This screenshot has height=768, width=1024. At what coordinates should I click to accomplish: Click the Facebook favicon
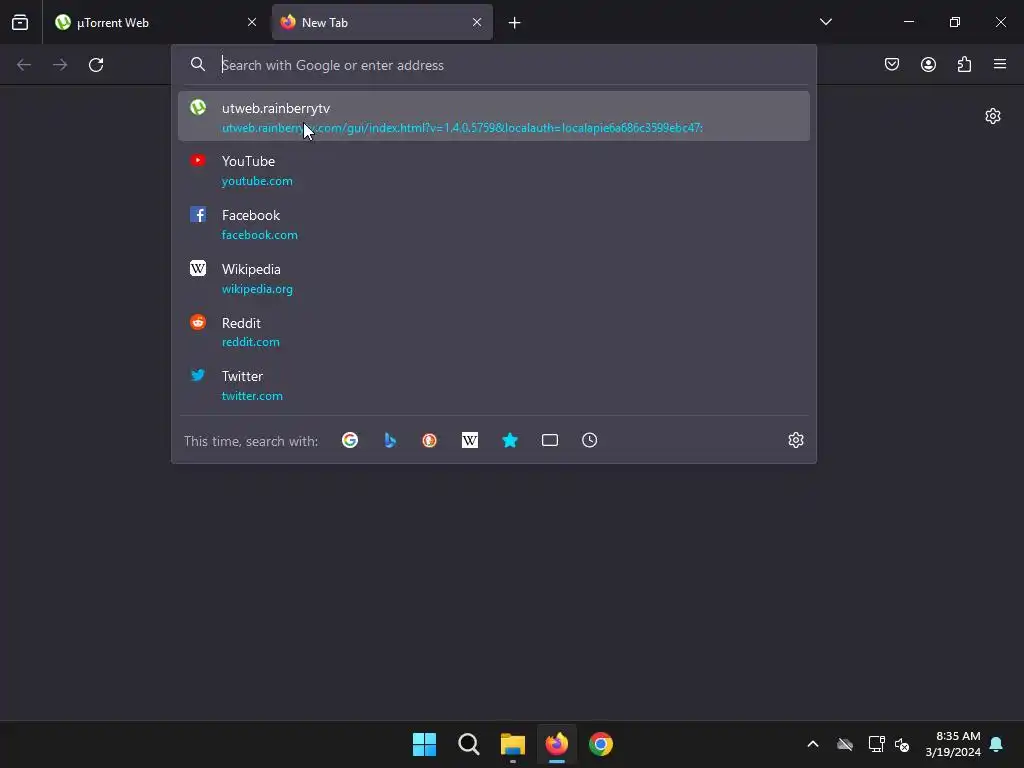click(x=198, y=214)
